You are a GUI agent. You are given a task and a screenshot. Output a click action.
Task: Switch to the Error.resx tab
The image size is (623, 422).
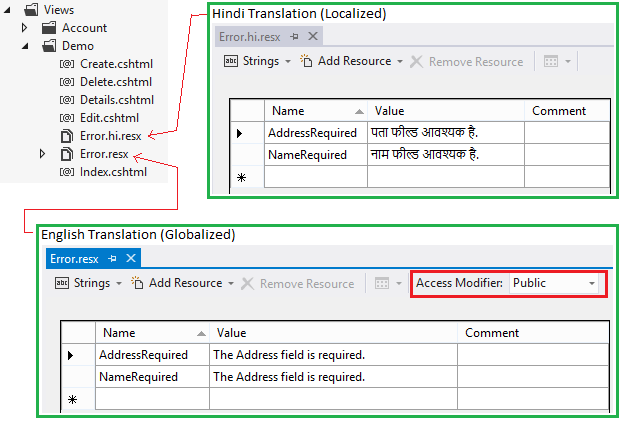click(74, 259)
